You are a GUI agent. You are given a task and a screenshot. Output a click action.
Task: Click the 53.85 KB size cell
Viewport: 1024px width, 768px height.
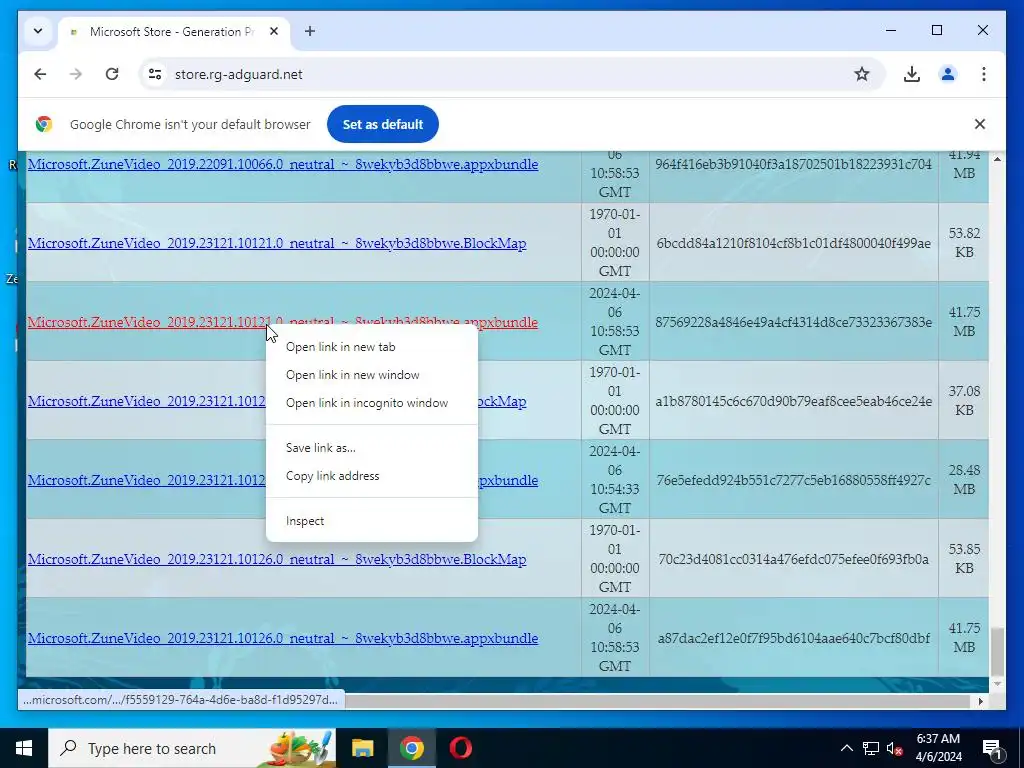(x=964, y=558)
